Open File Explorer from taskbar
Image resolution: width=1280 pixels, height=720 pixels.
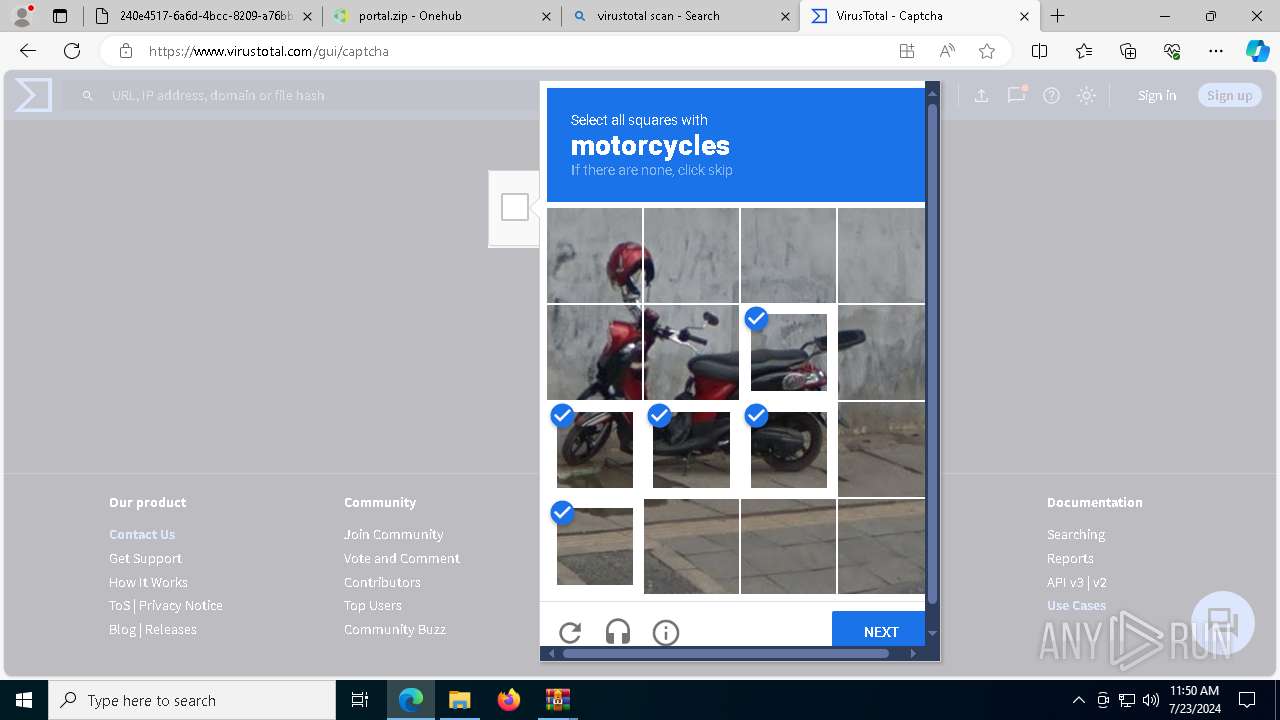[x=459, y=700]
